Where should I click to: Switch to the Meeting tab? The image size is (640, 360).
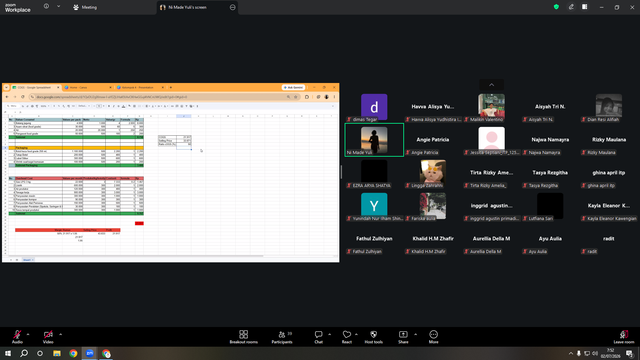pyautogui.click(x=85, y=7)
